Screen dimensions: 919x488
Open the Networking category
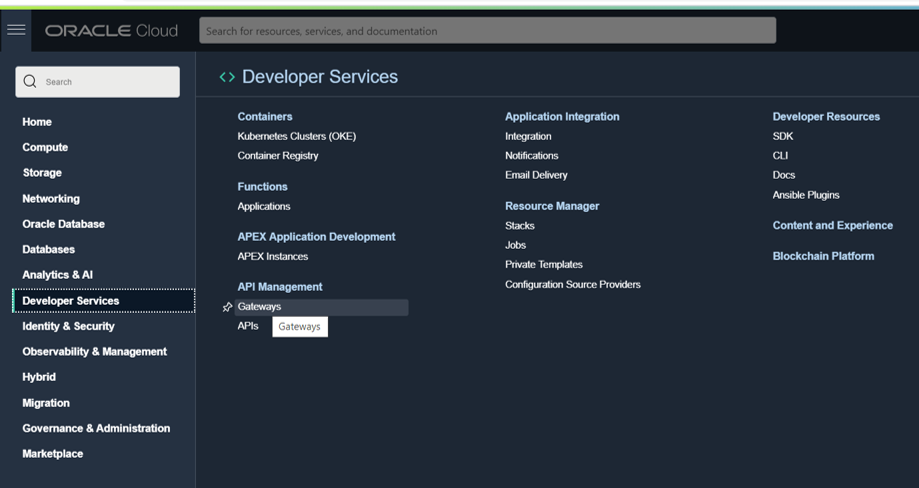[x=51, y=199]
